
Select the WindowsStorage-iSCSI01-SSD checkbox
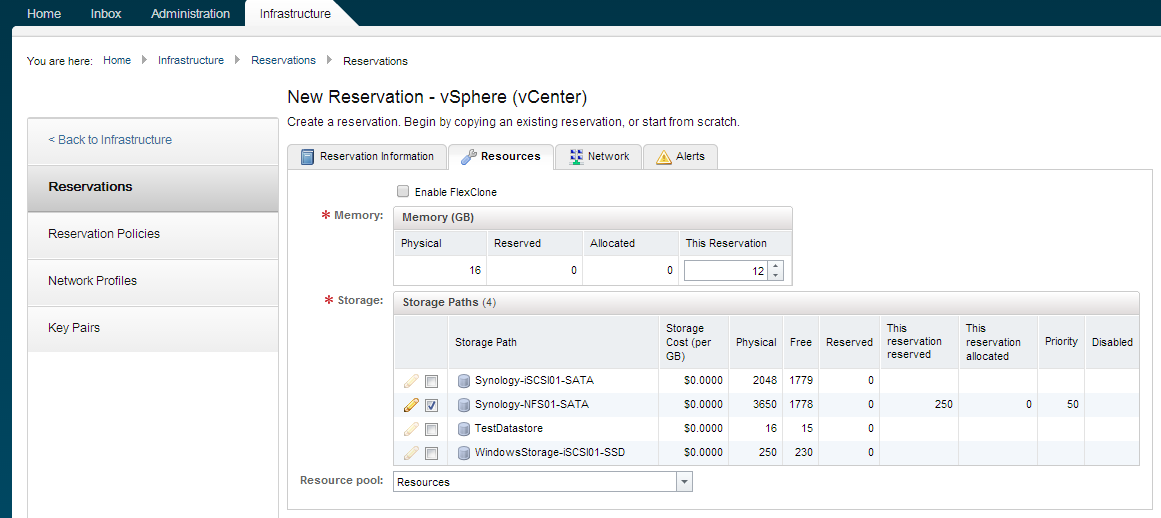click(x=431, y=453)
